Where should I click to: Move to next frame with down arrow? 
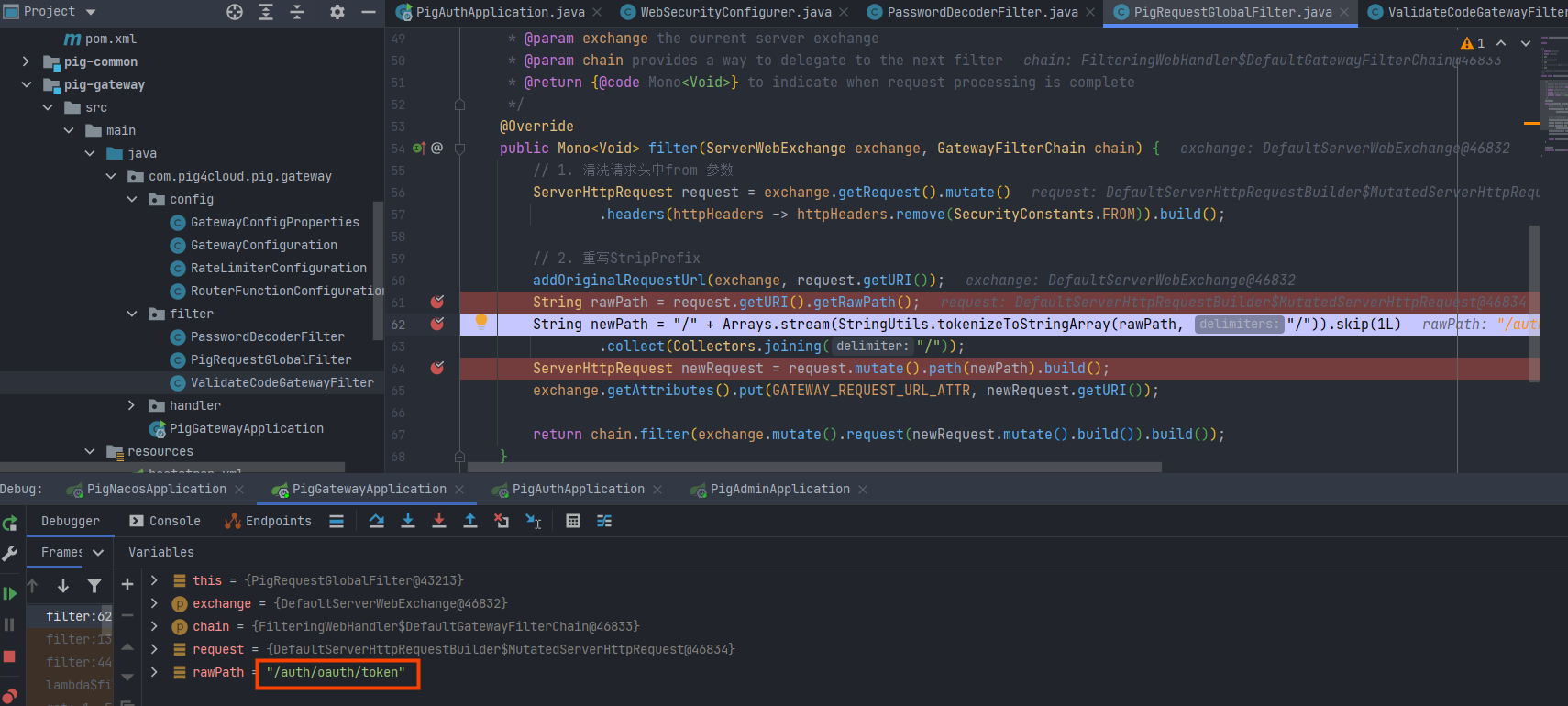click(x=63, y=585)
